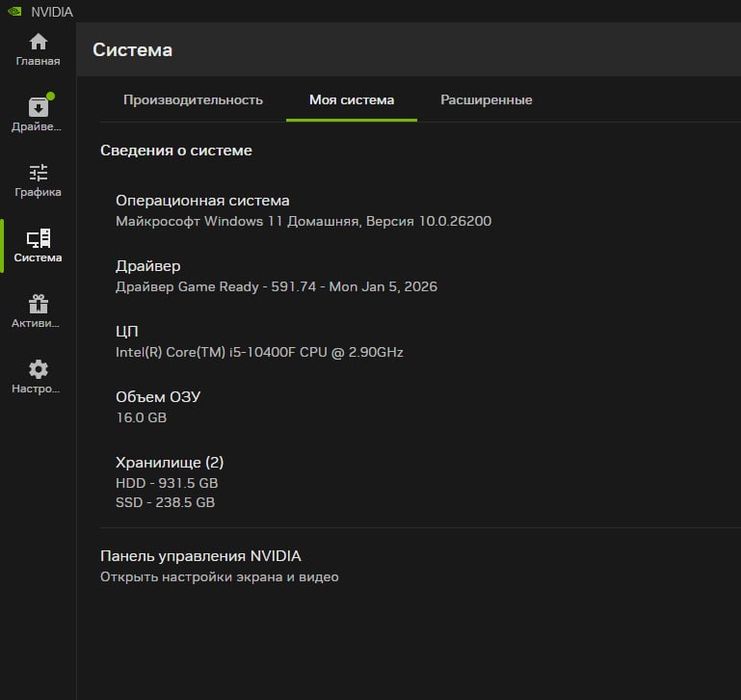This screenshot has height=700, width=741.
Task: Click the Хранилище (2) label
Action: 170,462
